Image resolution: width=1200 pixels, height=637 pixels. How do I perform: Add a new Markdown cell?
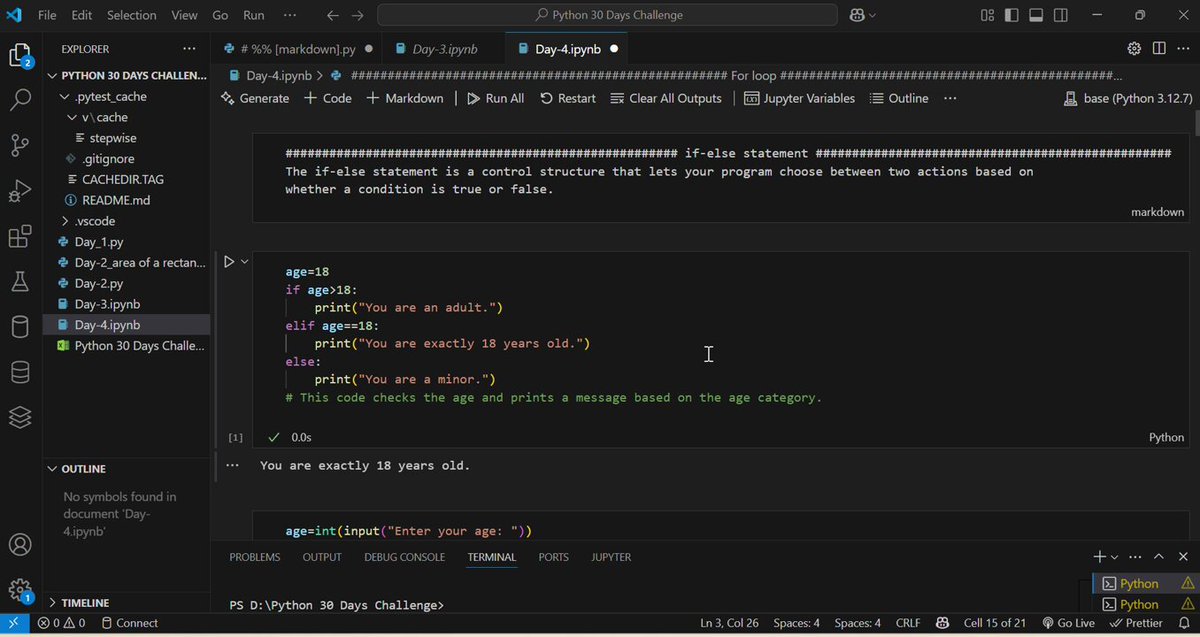tap(405, 98)
